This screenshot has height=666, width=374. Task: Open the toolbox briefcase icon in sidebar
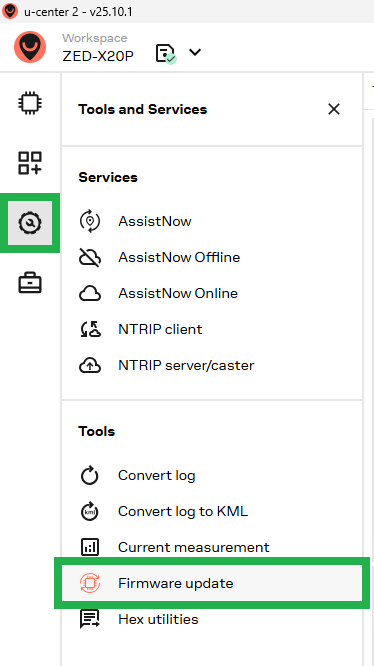[x=30, y=283]
